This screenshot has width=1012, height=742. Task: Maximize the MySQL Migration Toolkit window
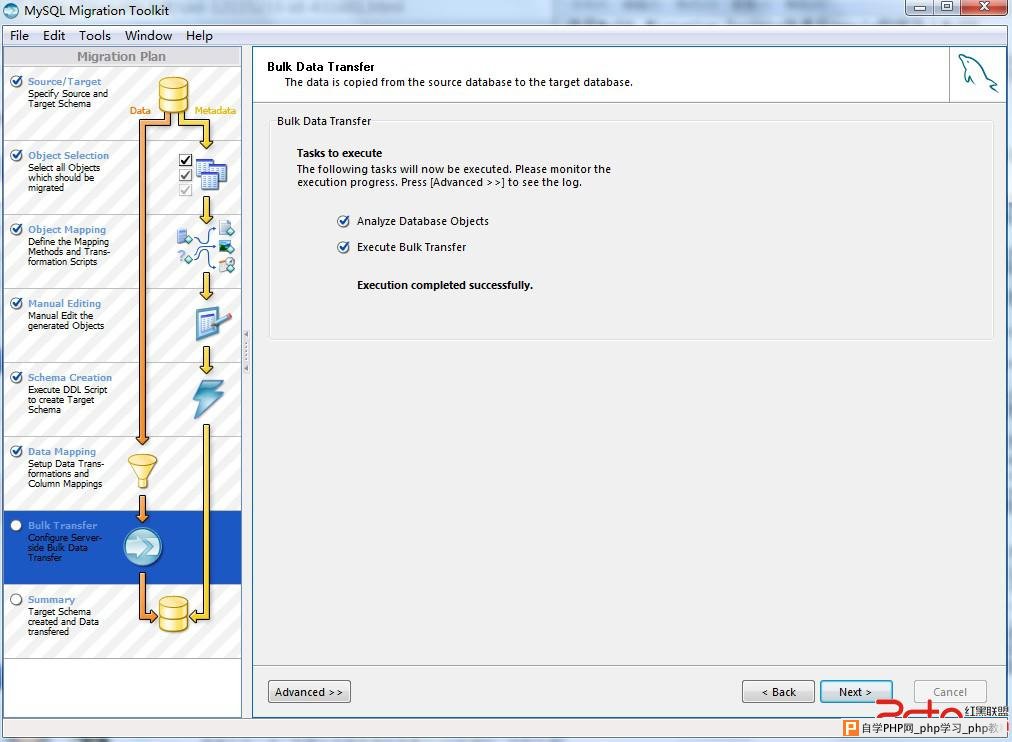pyautogui.click(x=947, y=8)
